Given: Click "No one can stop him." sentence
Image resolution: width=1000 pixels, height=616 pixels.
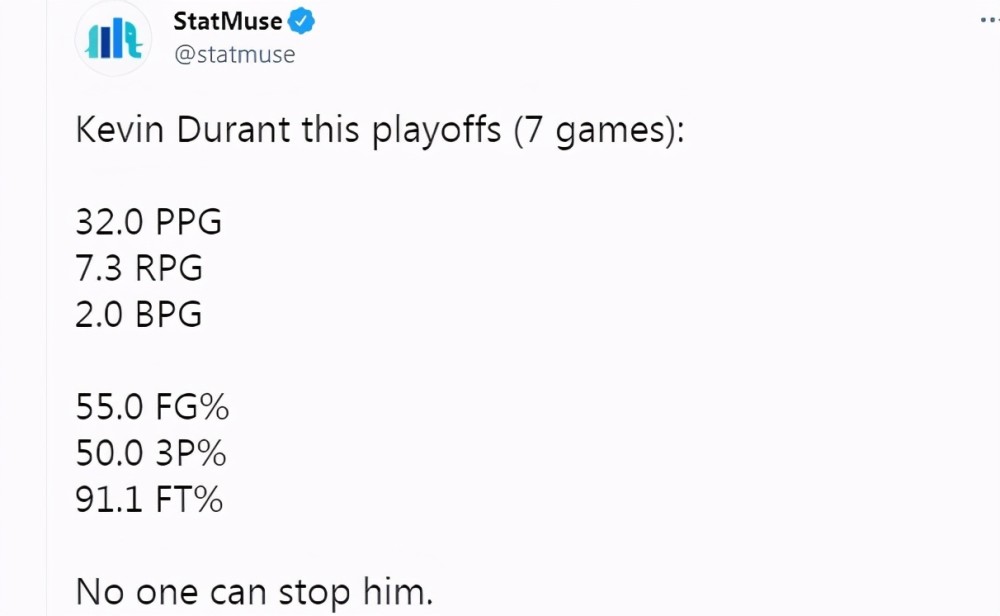Looking at the screenshot, I should [254, 592].
